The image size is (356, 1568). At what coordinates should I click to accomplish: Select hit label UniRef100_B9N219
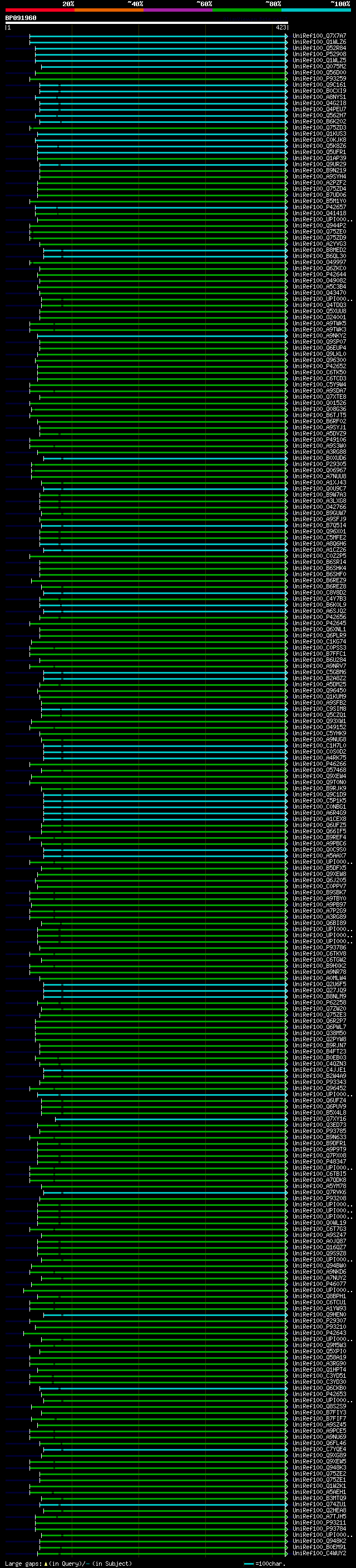point(319,170)
